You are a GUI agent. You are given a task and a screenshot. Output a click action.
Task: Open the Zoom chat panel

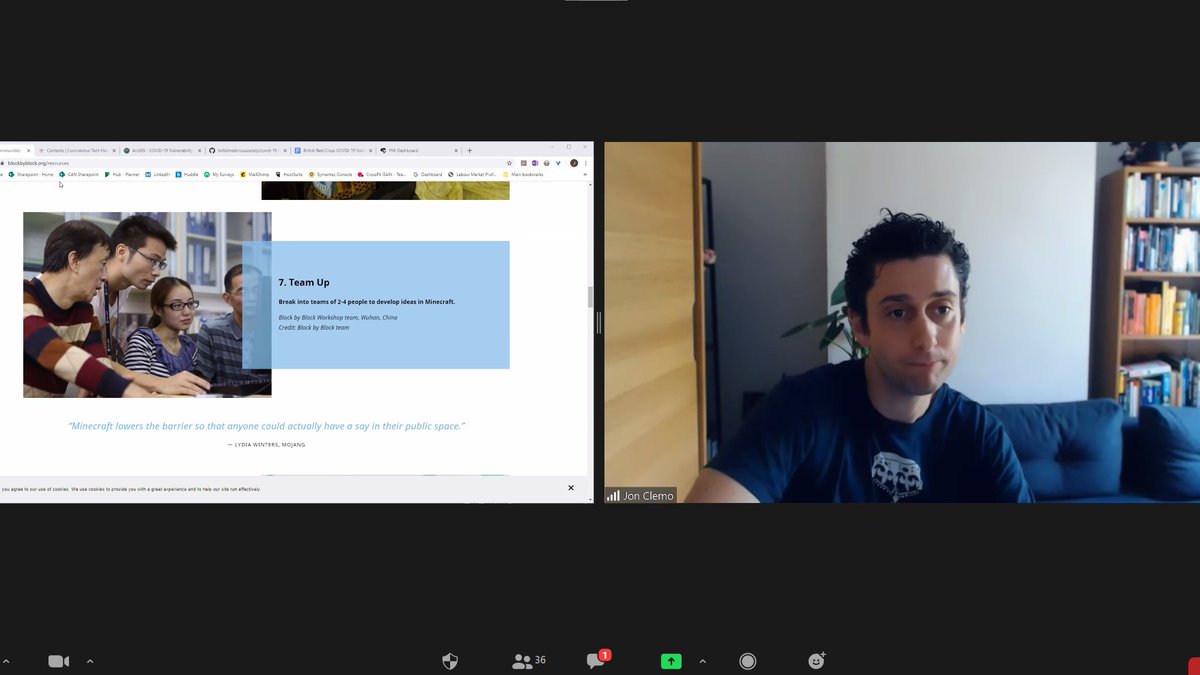point(598,660)
